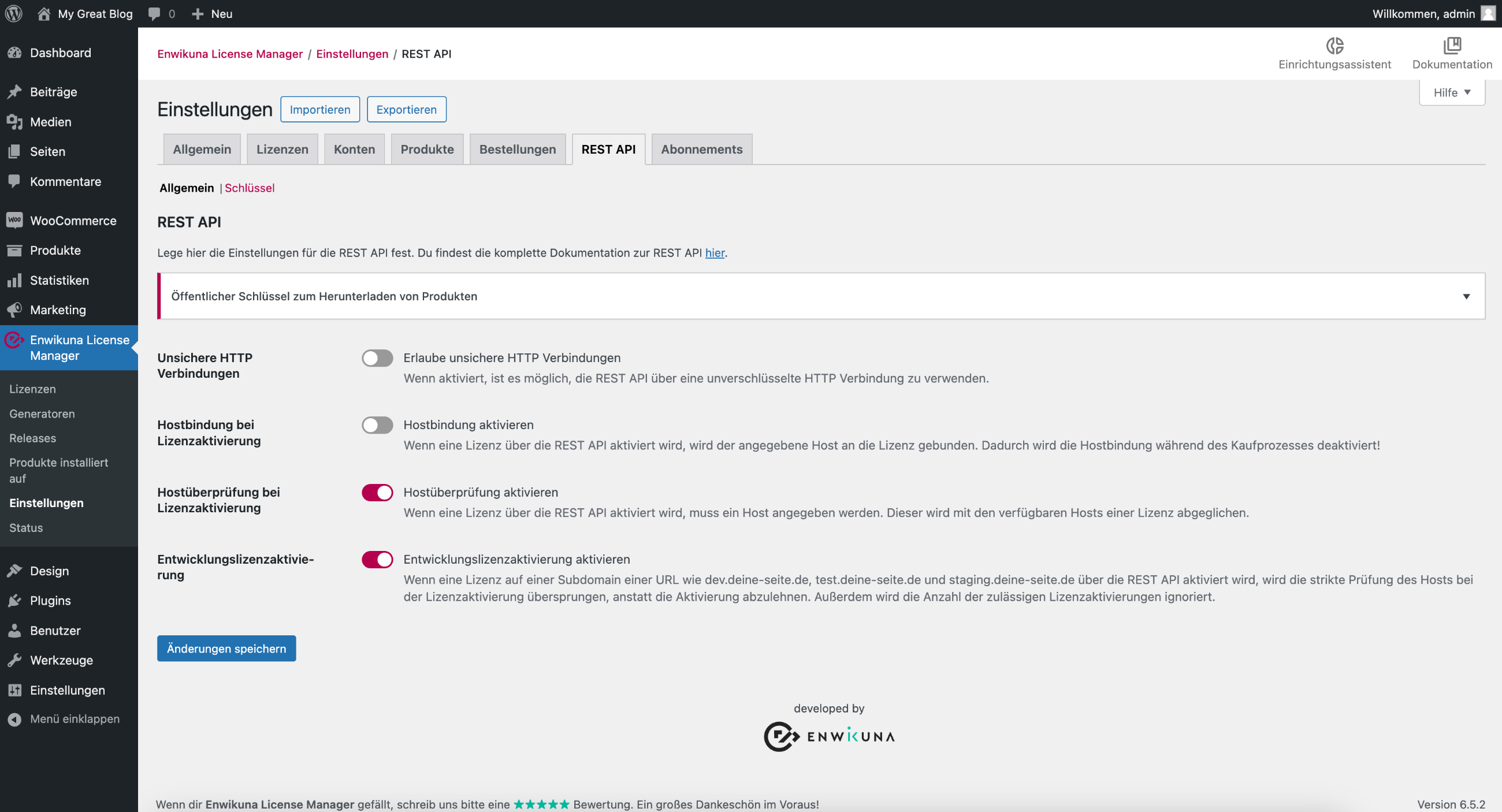Click the WooCommerce woo icon
This screenshot has height=812, width=1502.
point(14,221)
